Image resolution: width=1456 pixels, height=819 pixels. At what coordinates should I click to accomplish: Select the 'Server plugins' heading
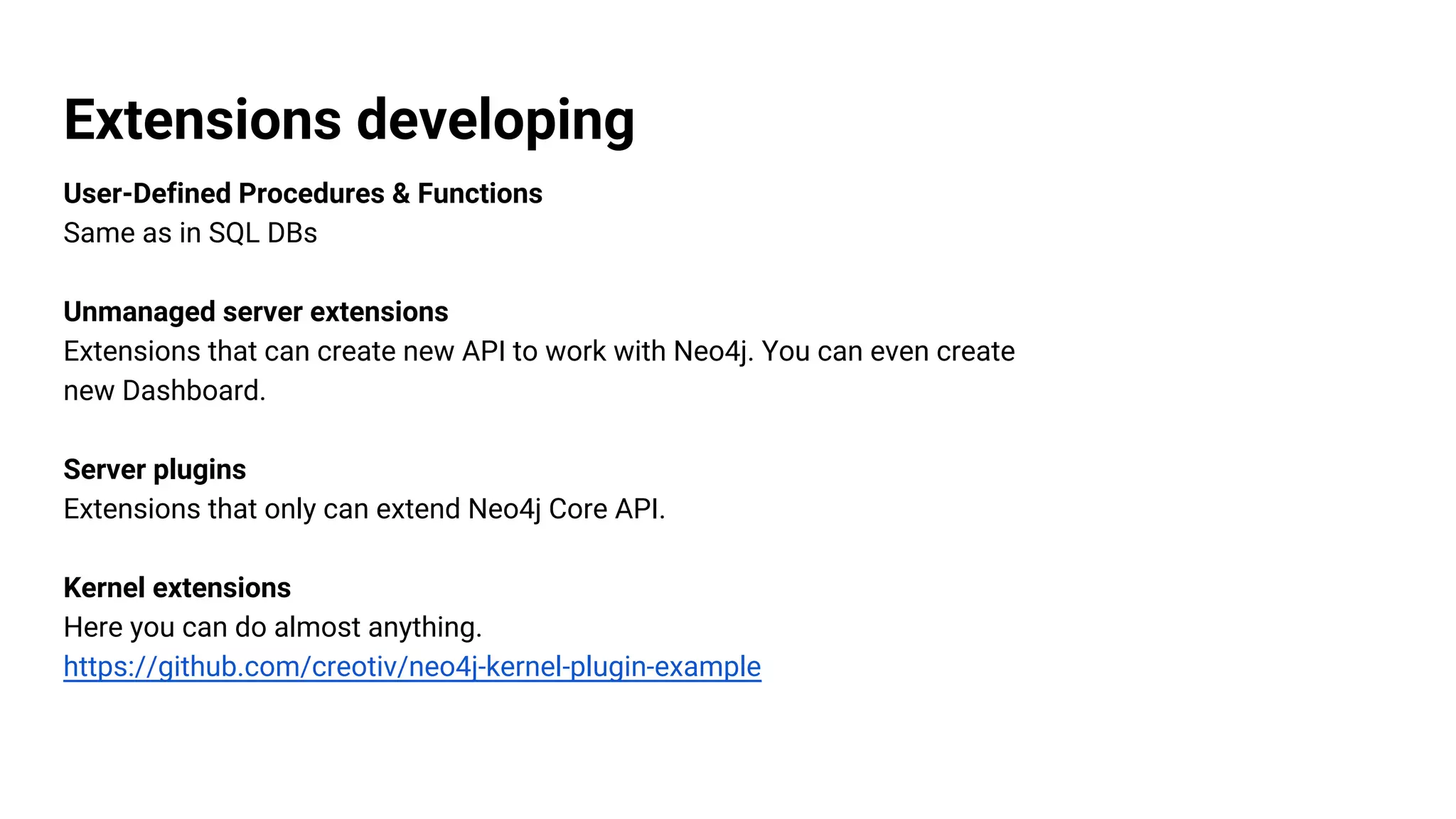[x=155, y=470]
